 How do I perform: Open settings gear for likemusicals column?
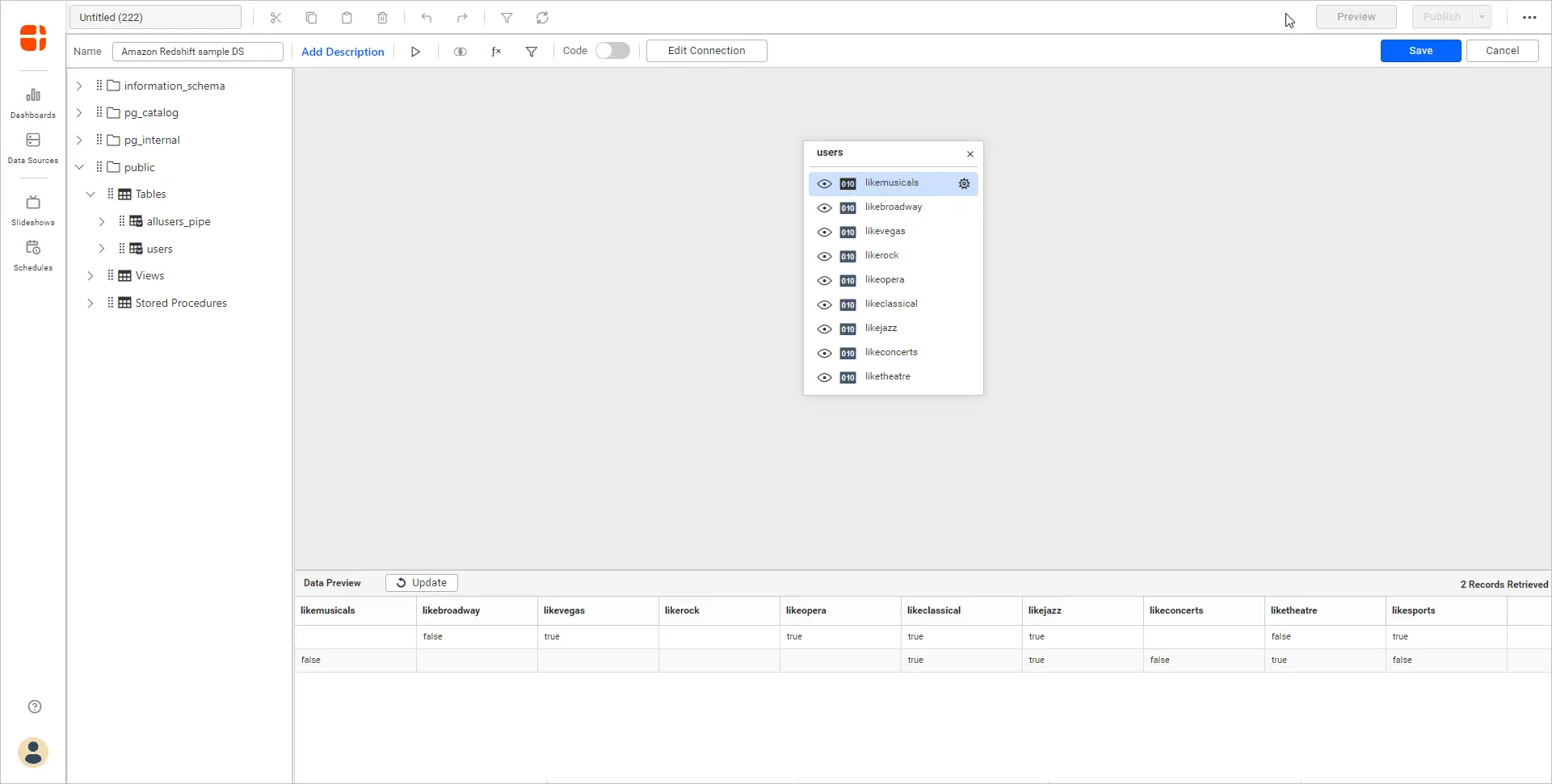964,184
